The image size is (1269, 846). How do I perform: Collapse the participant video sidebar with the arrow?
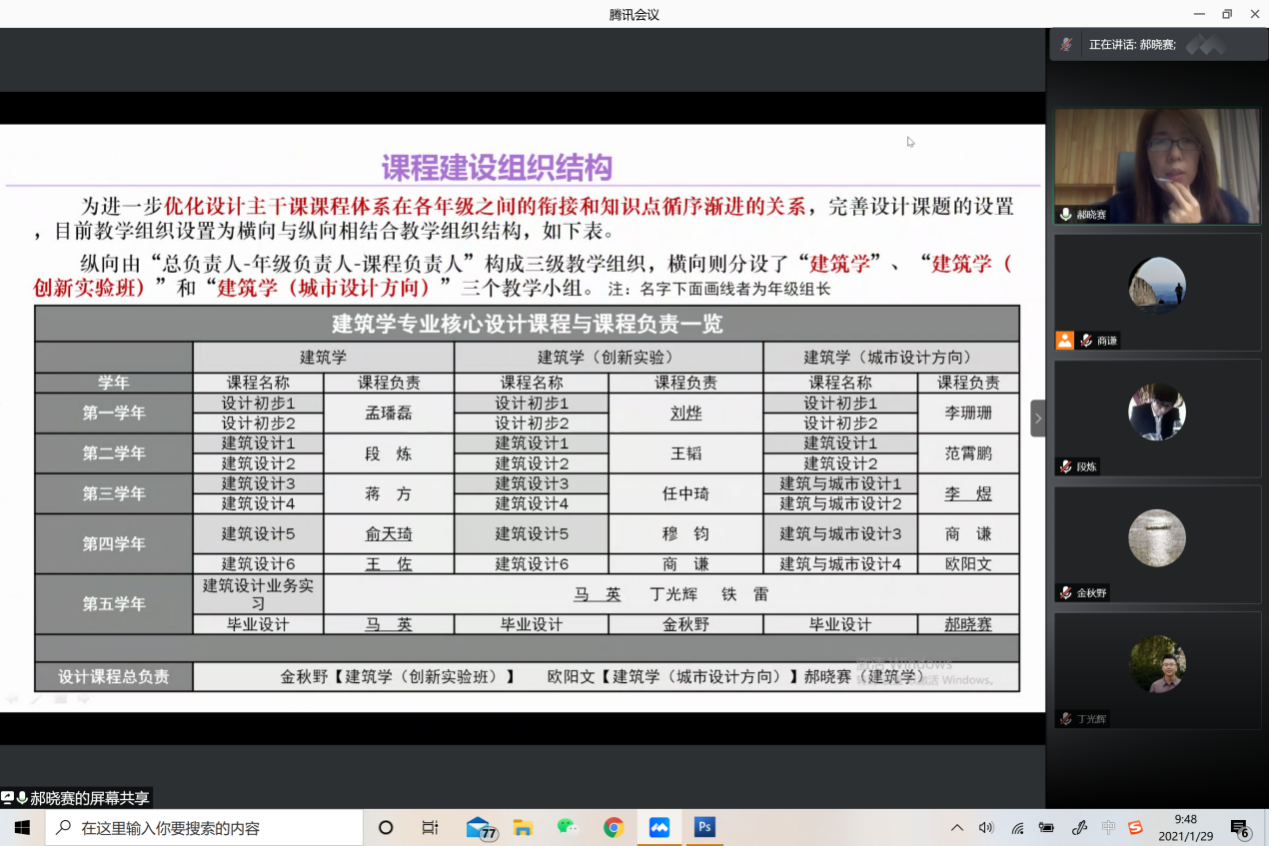click(1037, 418)
